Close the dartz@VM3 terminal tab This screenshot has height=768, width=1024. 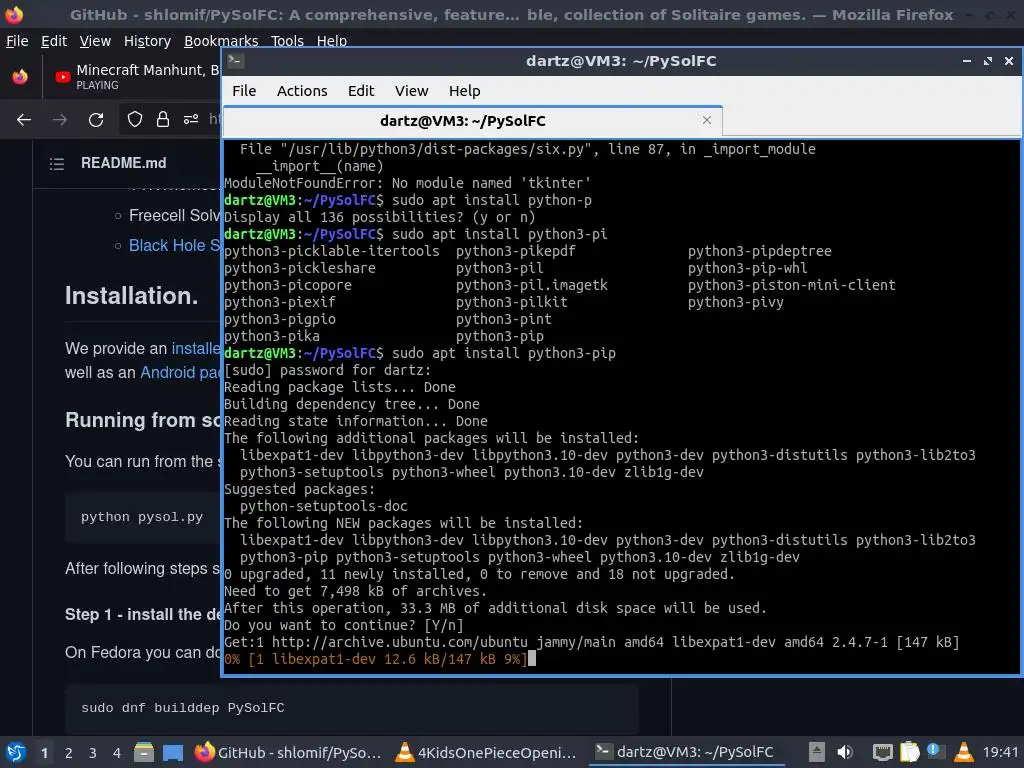click(707, 120)
